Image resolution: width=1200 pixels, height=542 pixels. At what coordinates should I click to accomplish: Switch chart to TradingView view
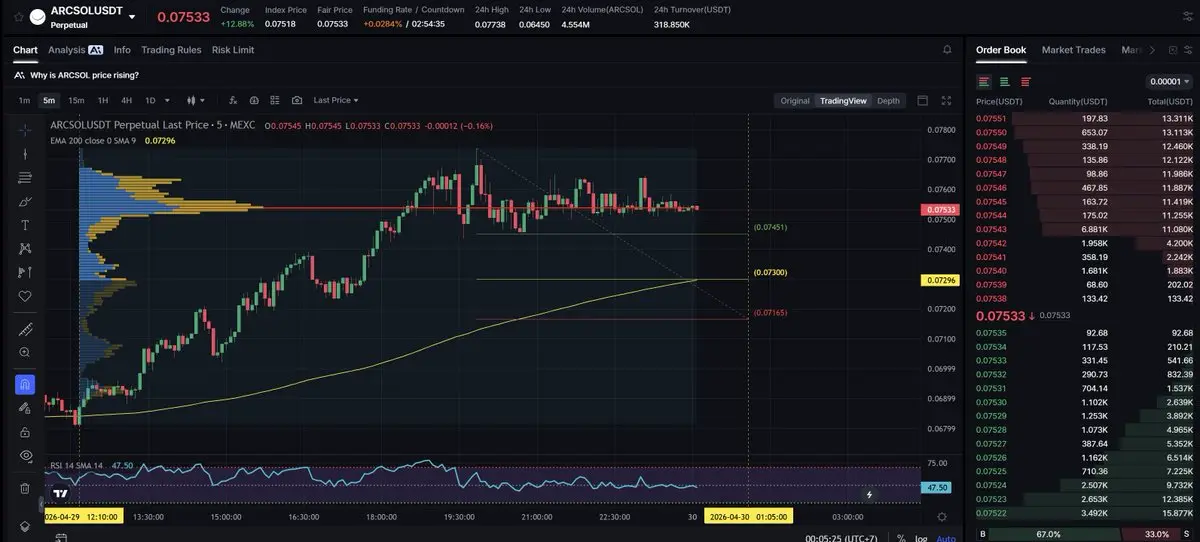(843, 100)
